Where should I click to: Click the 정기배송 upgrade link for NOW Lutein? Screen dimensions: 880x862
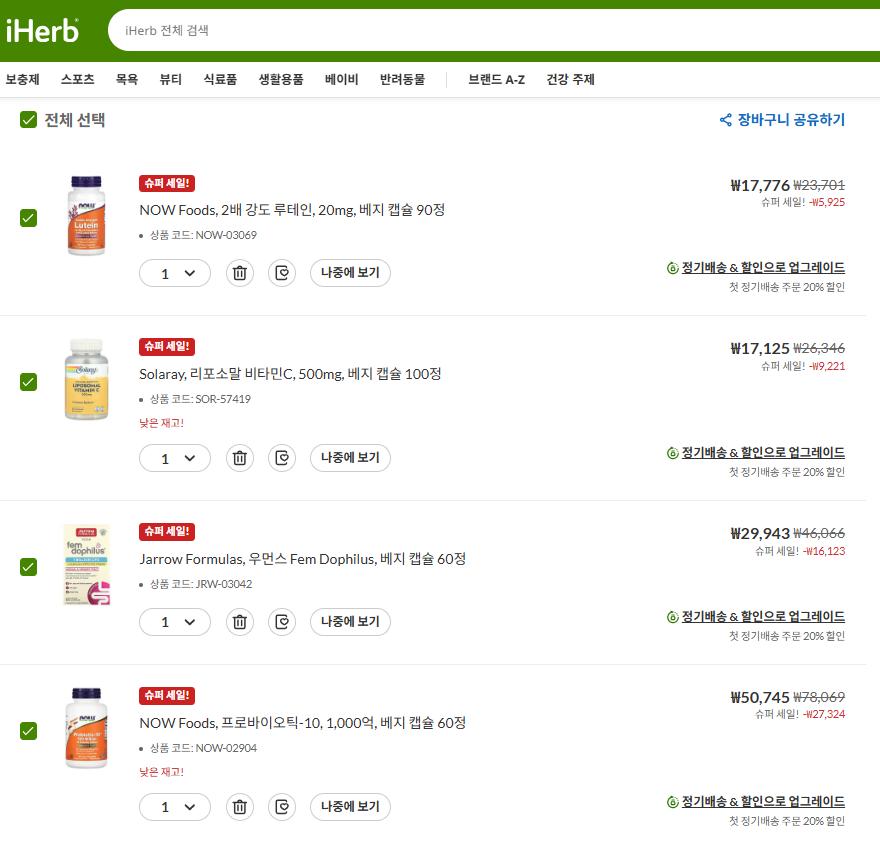(x=762, y=268)
